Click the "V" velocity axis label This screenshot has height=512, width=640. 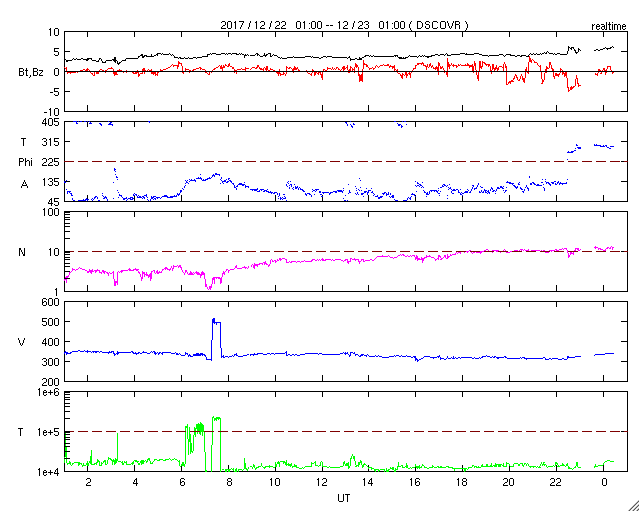[x=22, y=342]
